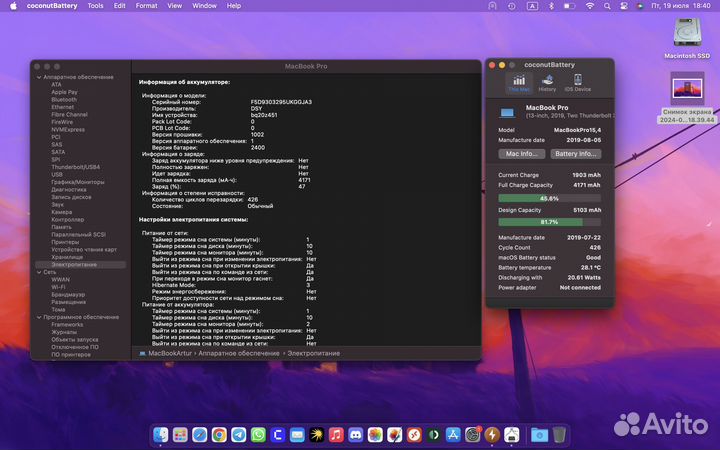Click the Wi-Fi icon in menu bar

[590, 6]
